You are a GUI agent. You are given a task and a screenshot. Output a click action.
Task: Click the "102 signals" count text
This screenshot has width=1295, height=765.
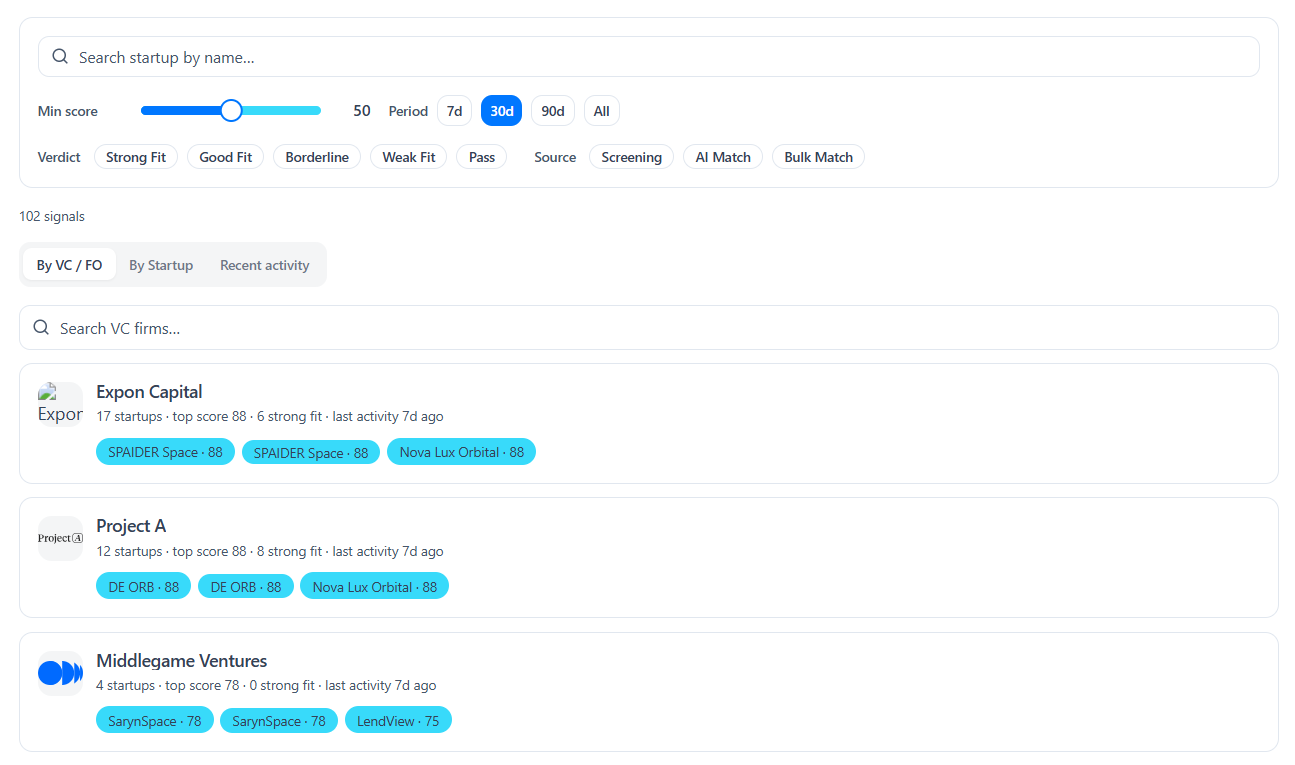click(52, 216)
